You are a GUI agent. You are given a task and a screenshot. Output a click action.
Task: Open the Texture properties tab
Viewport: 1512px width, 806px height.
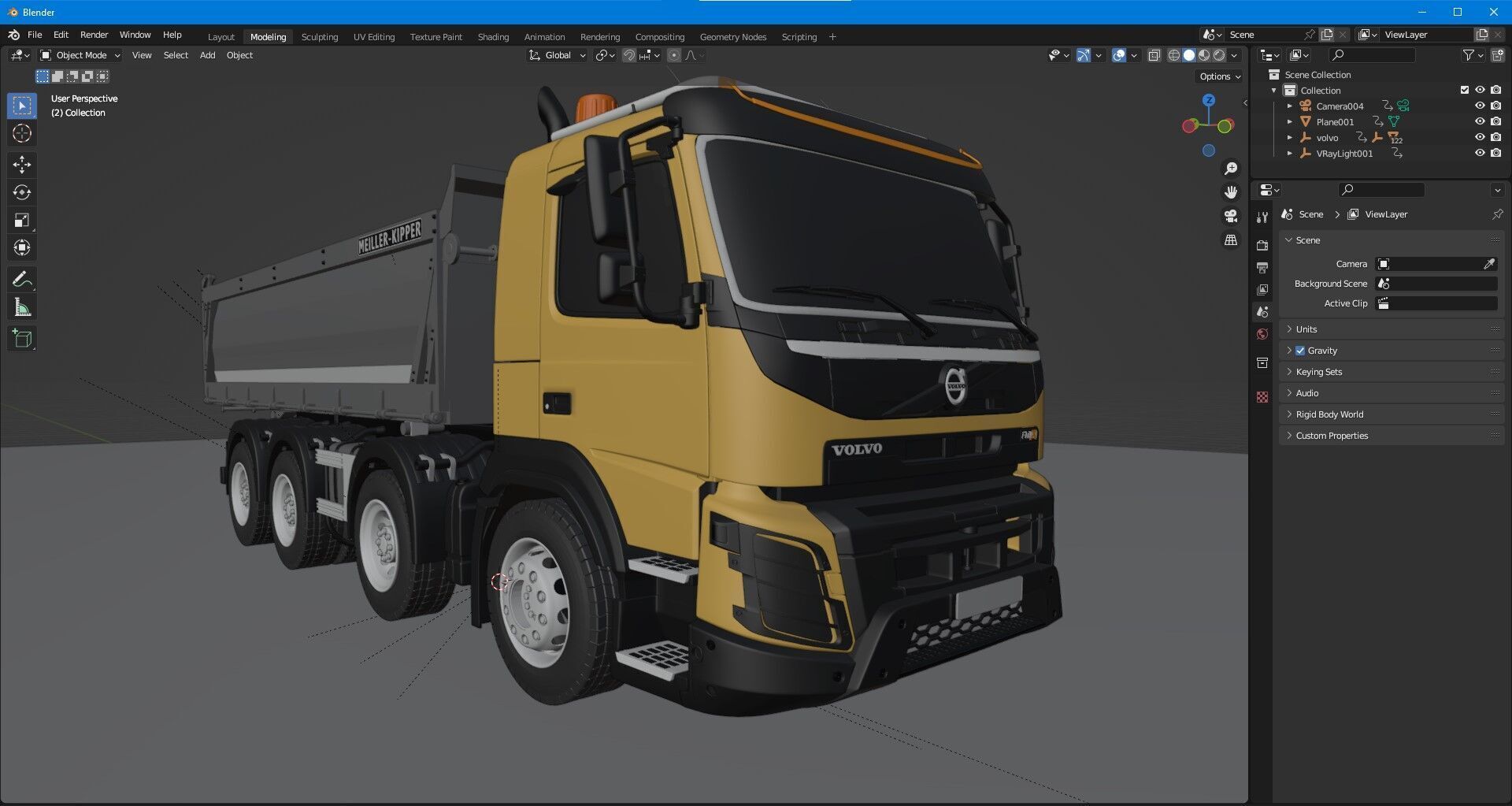pos(1262,397)
